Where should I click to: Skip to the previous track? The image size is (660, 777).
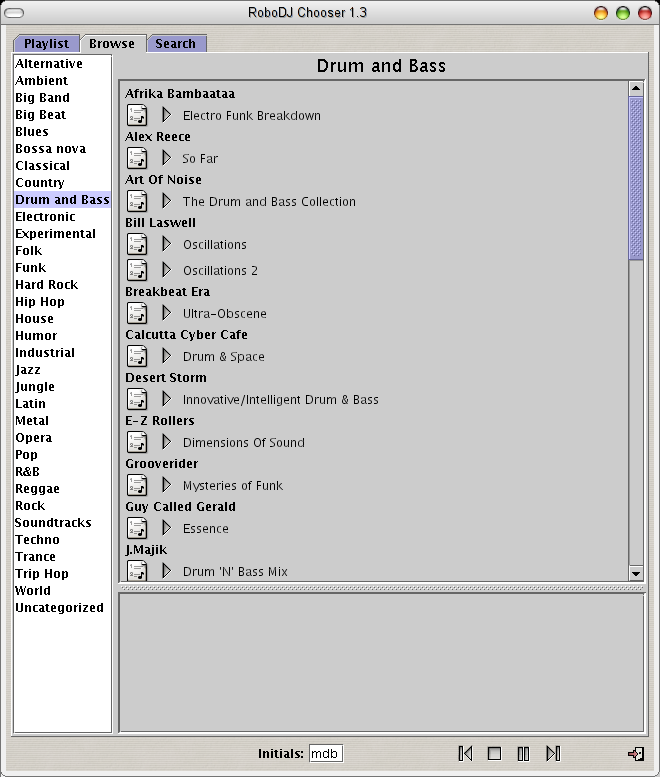[465, 753]
